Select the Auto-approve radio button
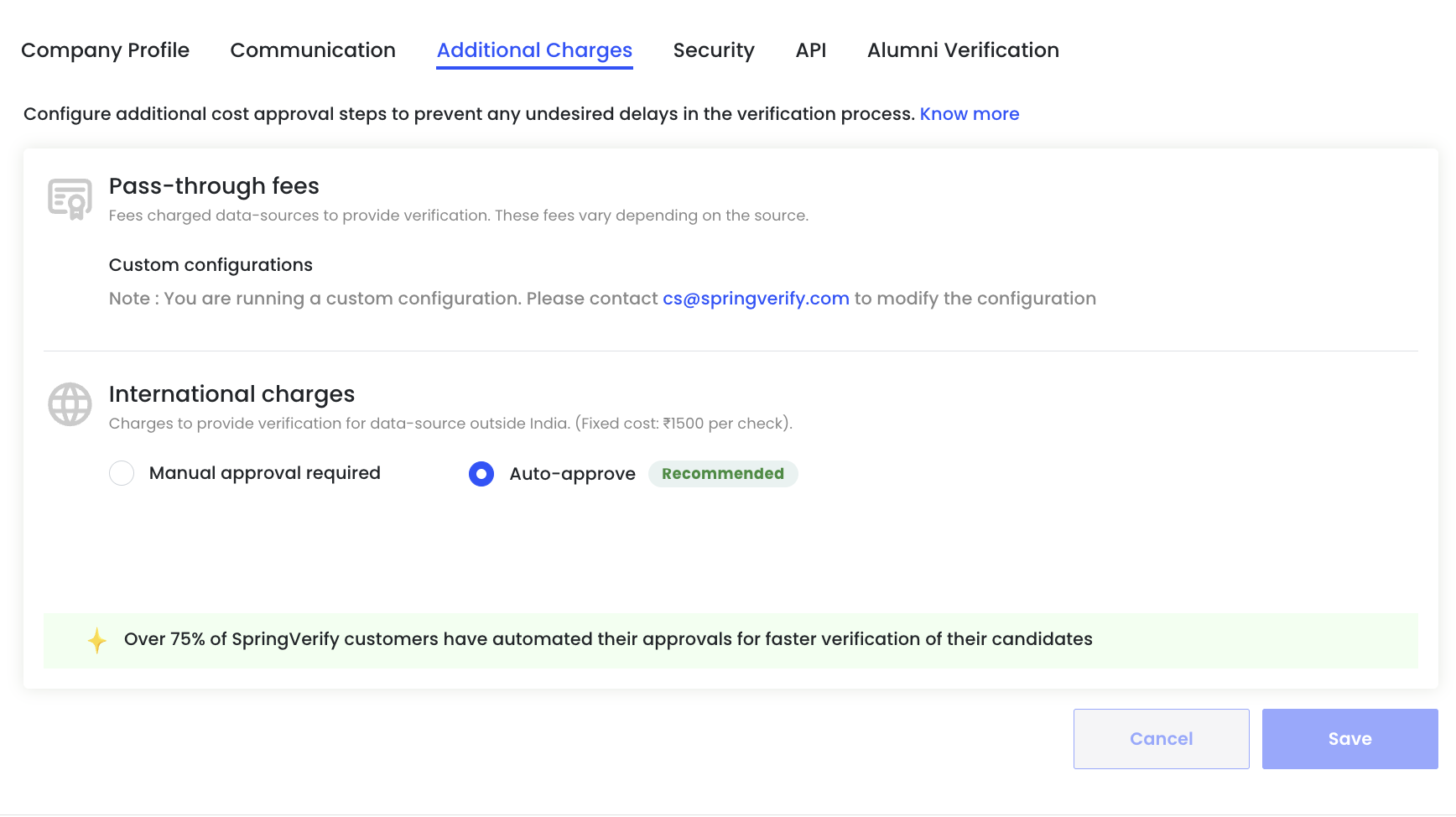Image resolution: width=1456 pixels, height=817 pixels. point(481,474)
